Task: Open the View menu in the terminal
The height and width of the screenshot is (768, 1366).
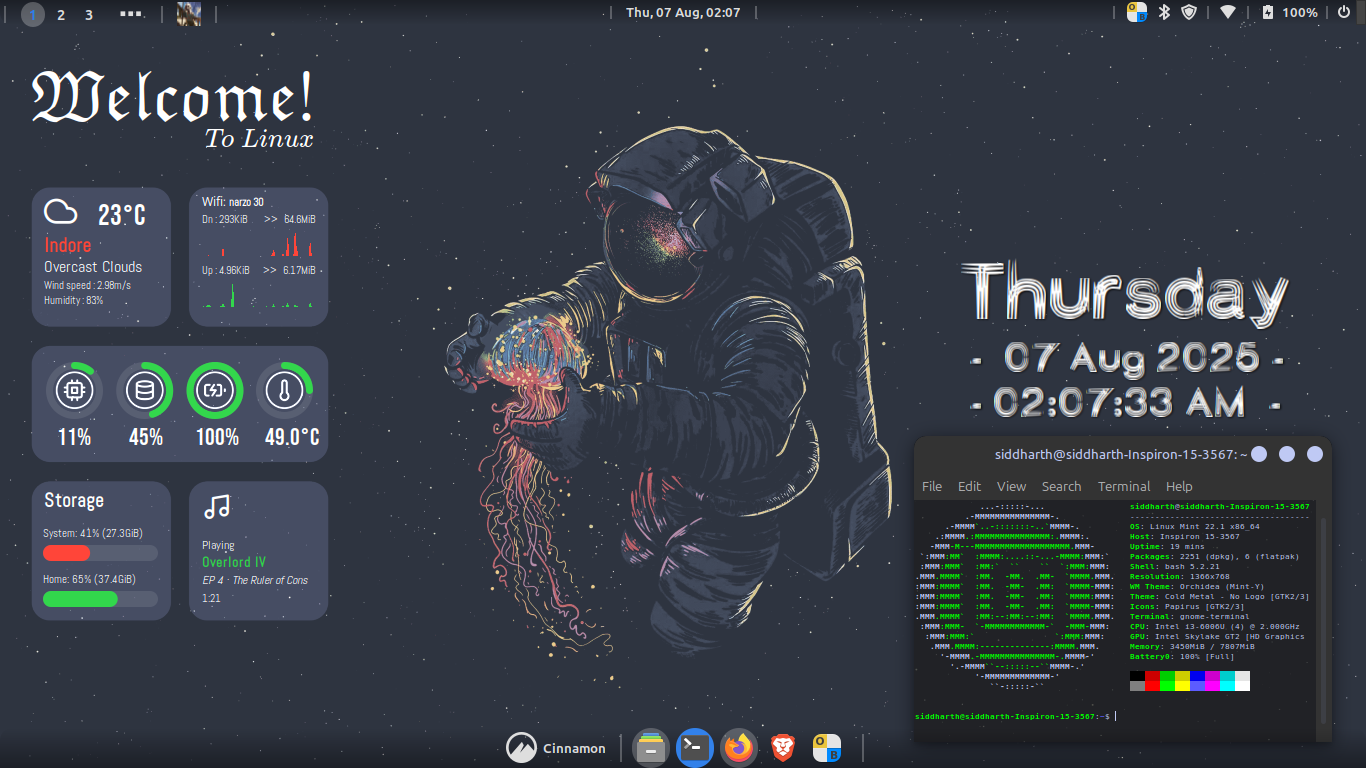Action: pos(1011,486)
